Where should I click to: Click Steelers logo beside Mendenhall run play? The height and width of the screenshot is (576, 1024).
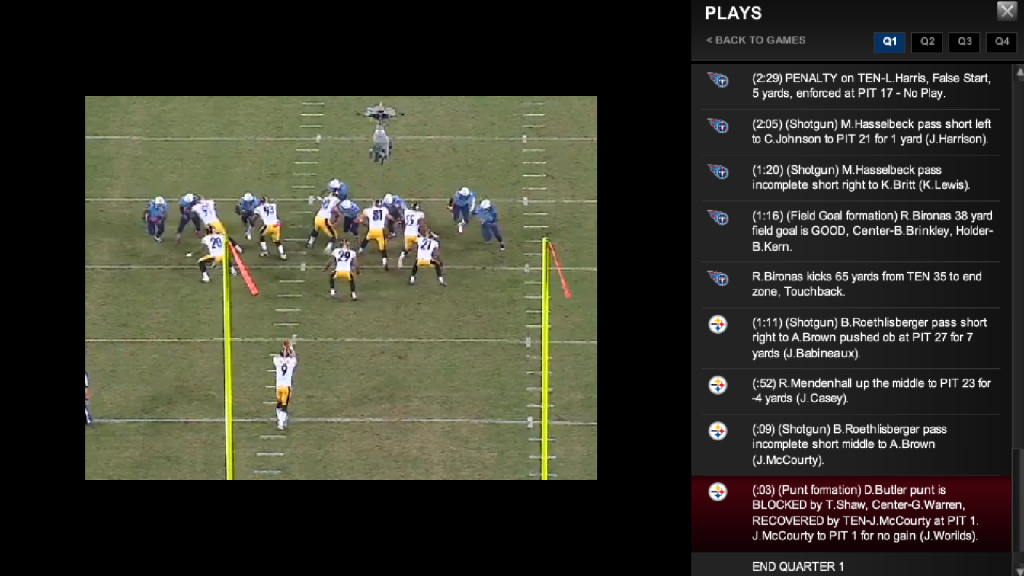(717, 385)
